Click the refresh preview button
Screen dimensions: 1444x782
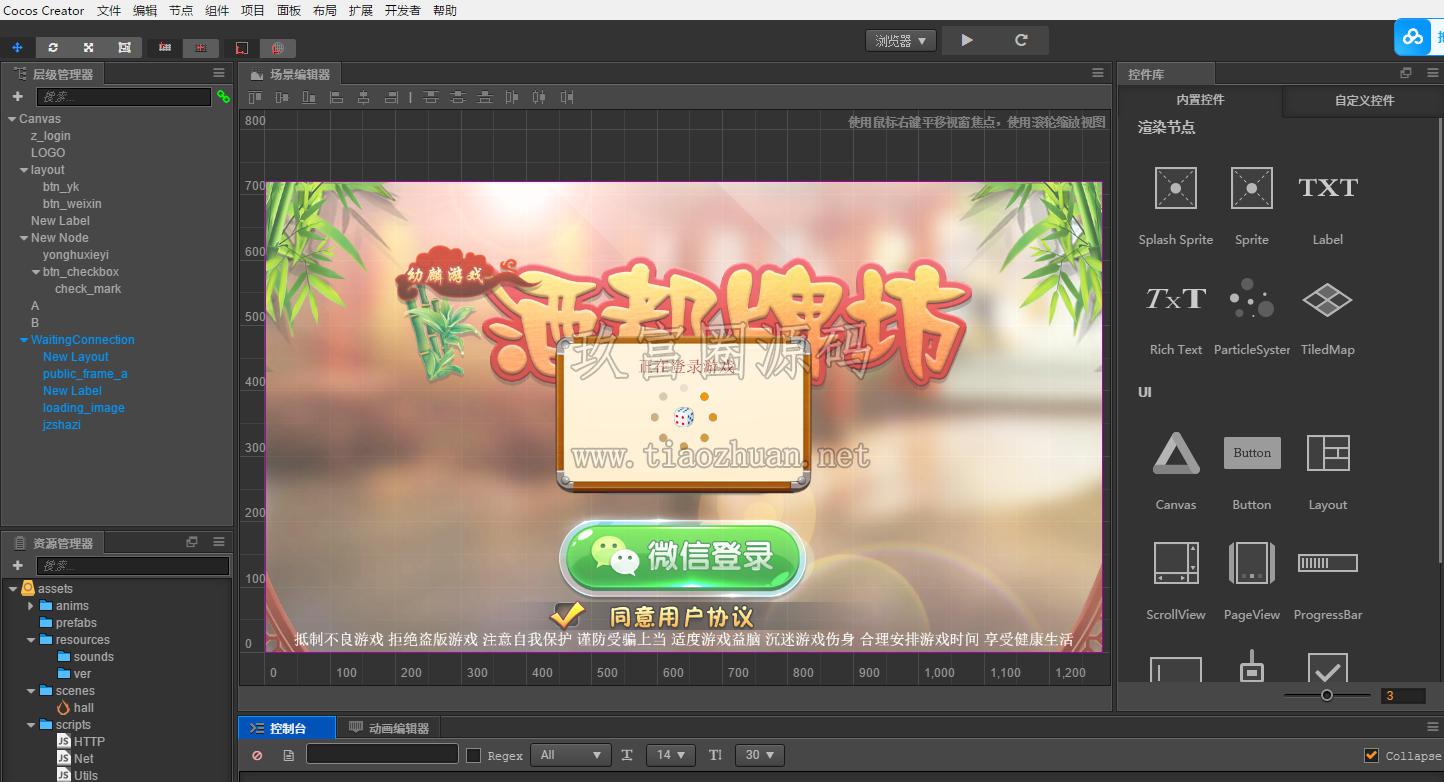[x=1021, y=40]
